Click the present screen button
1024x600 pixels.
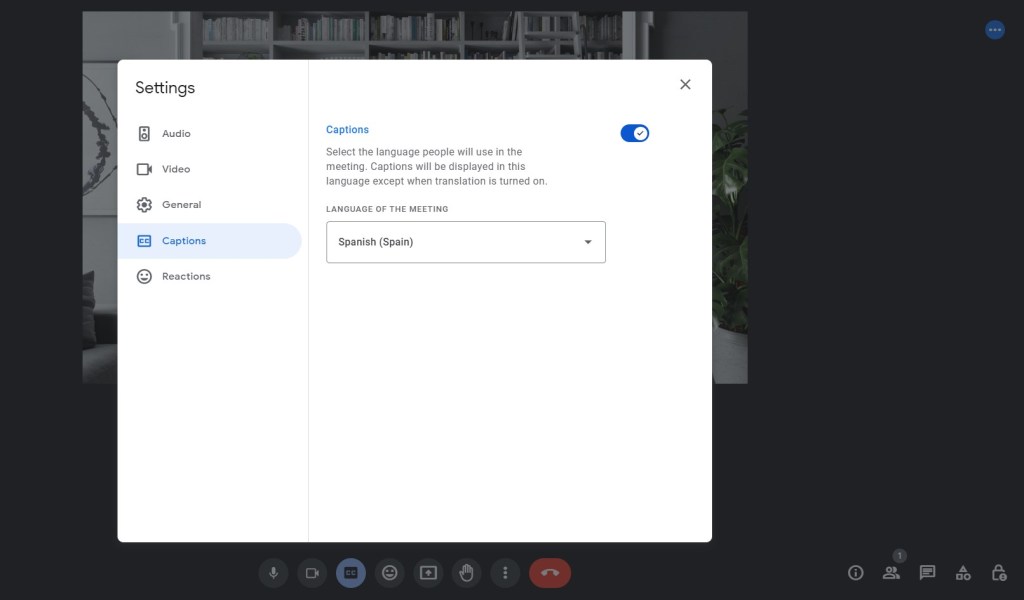pyautogui.click(x=428, y=573)
